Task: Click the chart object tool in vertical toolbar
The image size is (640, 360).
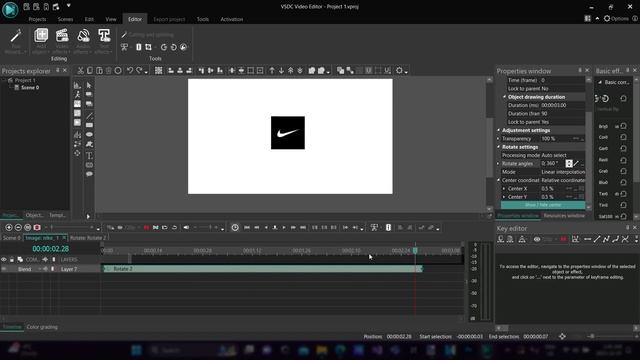Action: click(77, 85)
